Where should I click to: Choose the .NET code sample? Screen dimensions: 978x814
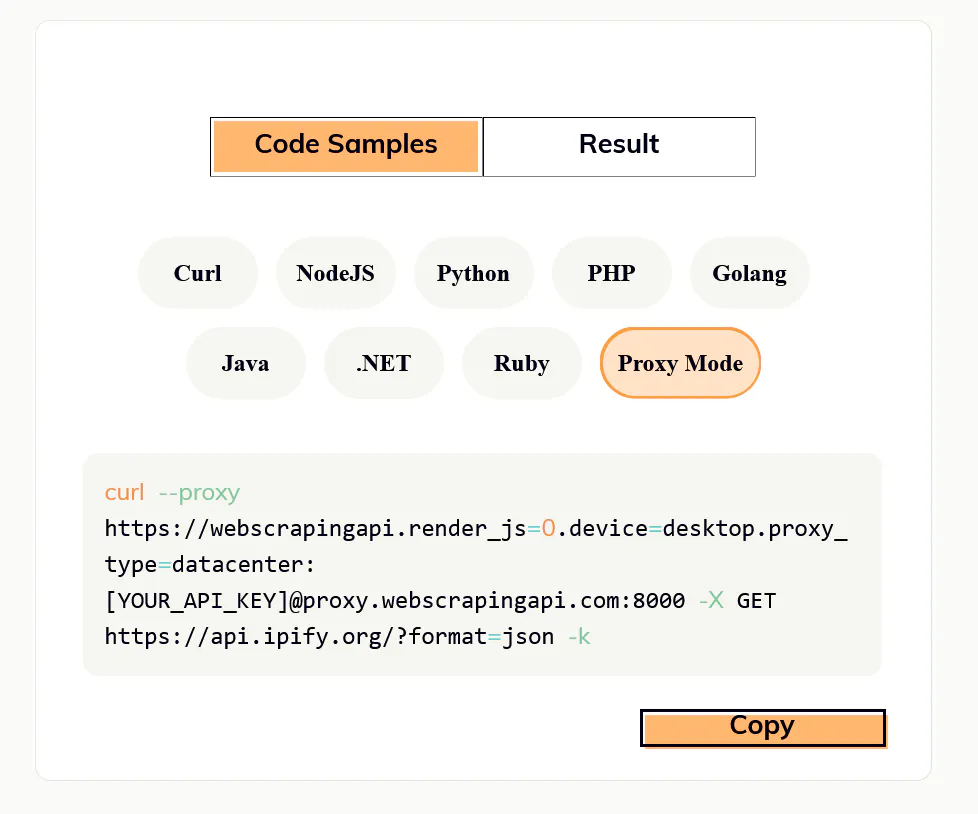pos(383,363)
